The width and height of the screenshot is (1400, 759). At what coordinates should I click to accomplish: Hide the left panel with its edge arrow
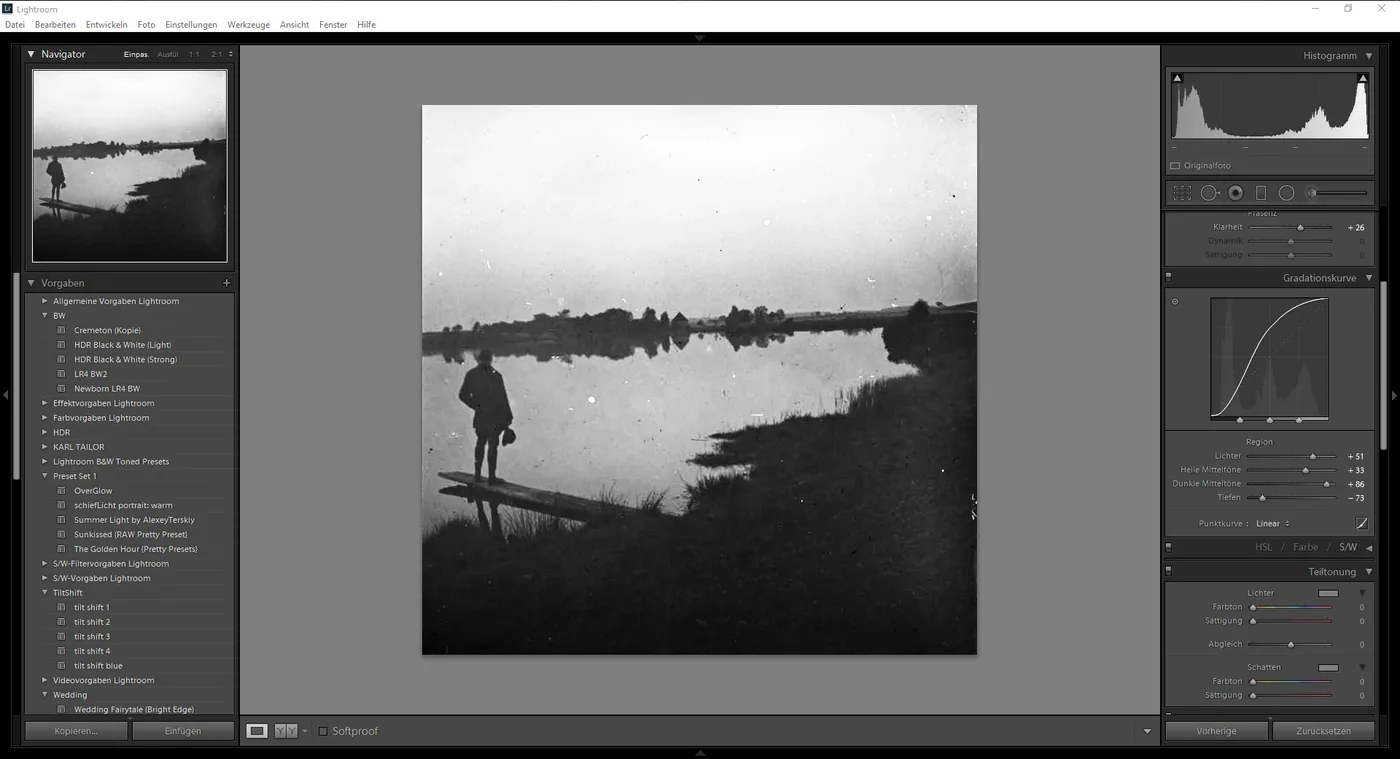[5, 395]
